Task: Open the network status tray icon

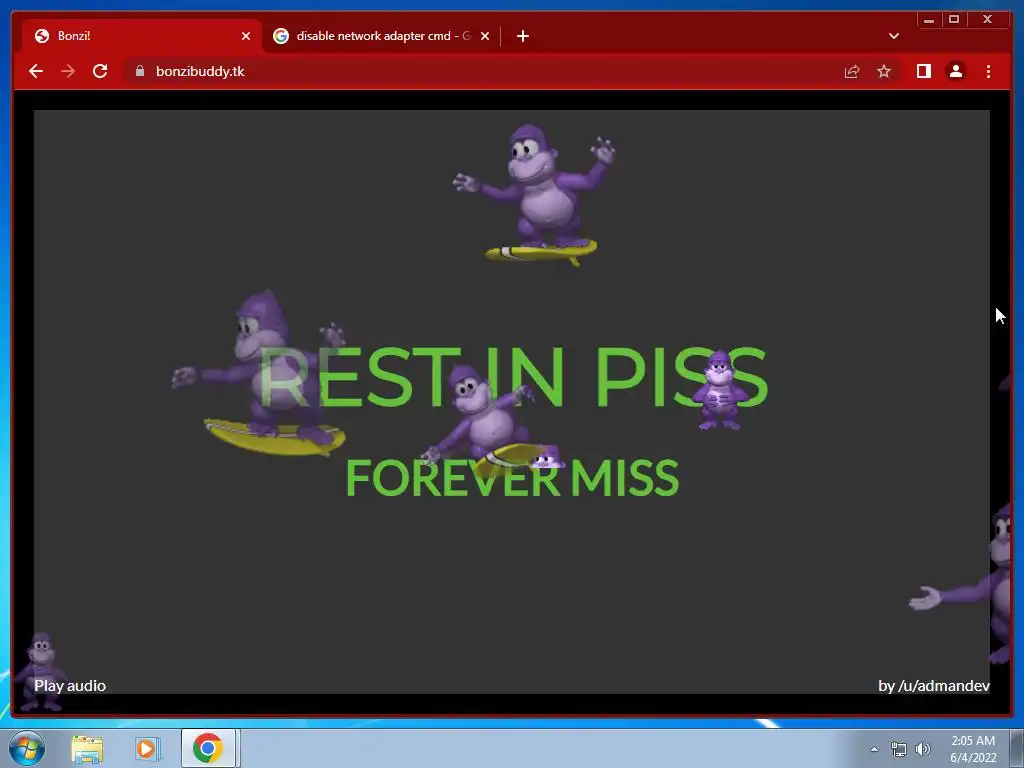Action: [899, 749]
